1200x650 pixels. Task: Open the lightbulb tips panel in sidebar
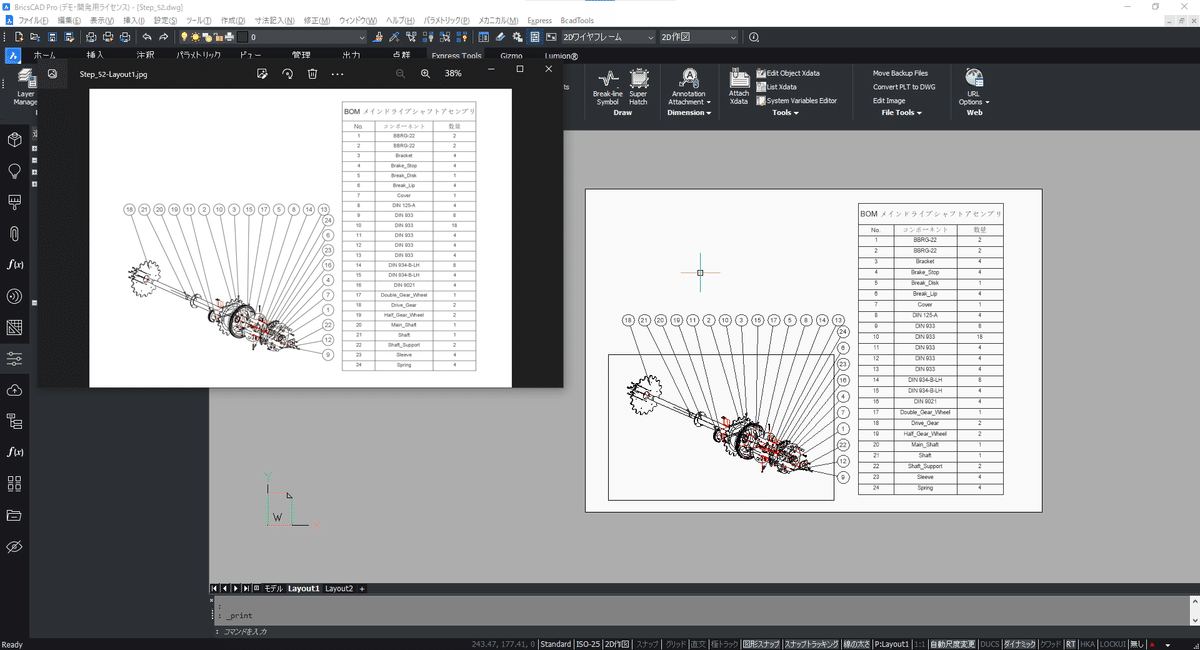coord(15,171)
